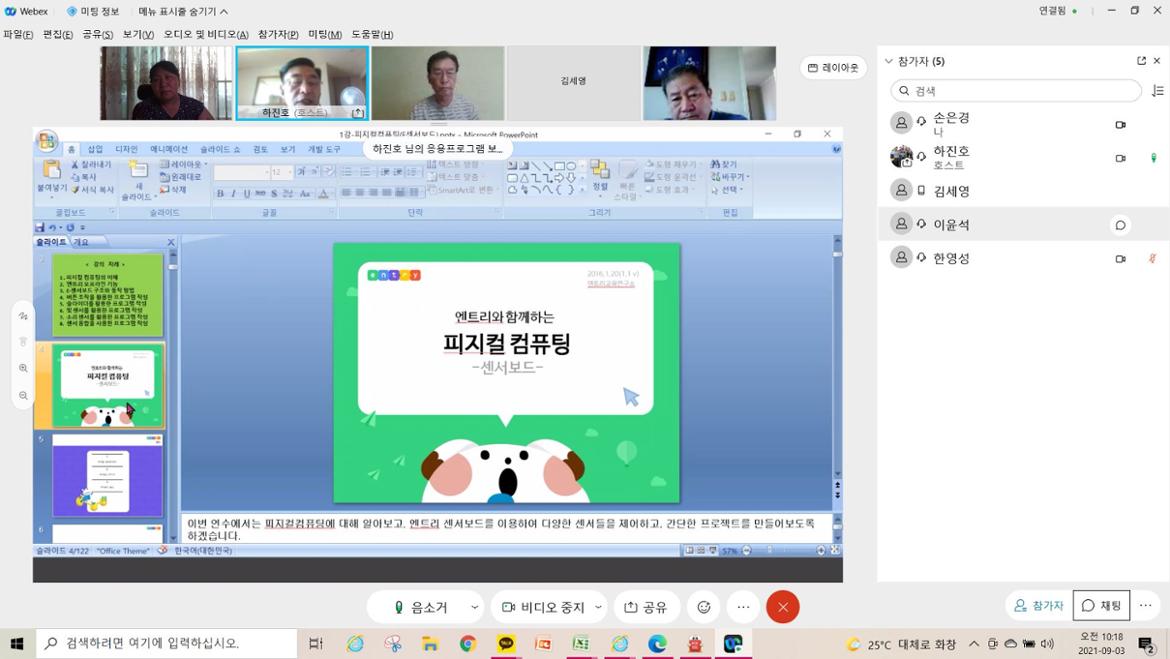1170x659 pixels.
Task: Open the 파일(F) menu
Action: coord(18,34)
